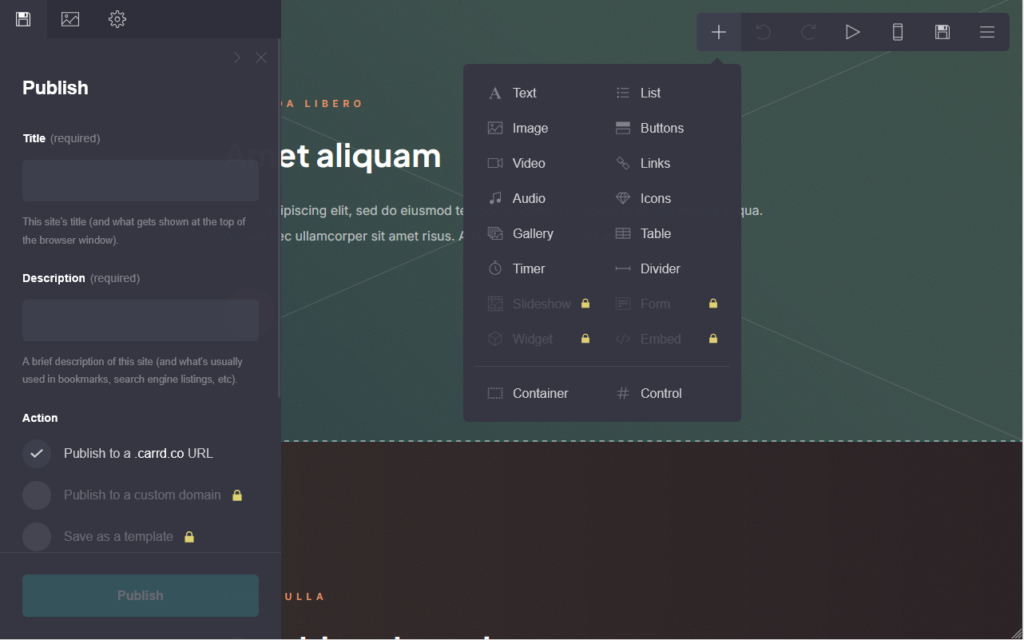Expand panel with the right chevron arrow
This screenshot has height=640, width=1024.
(x=237, y=57)
